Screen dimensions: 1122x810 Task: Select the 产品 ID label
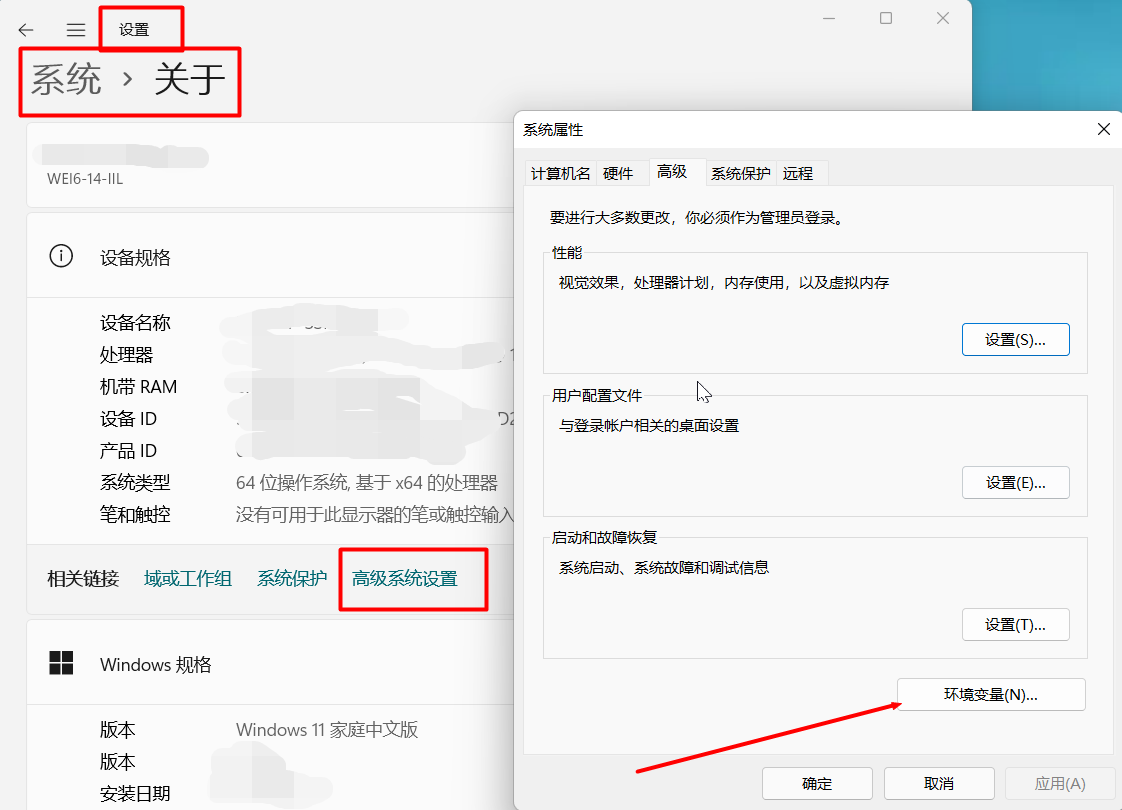point(128,451)
